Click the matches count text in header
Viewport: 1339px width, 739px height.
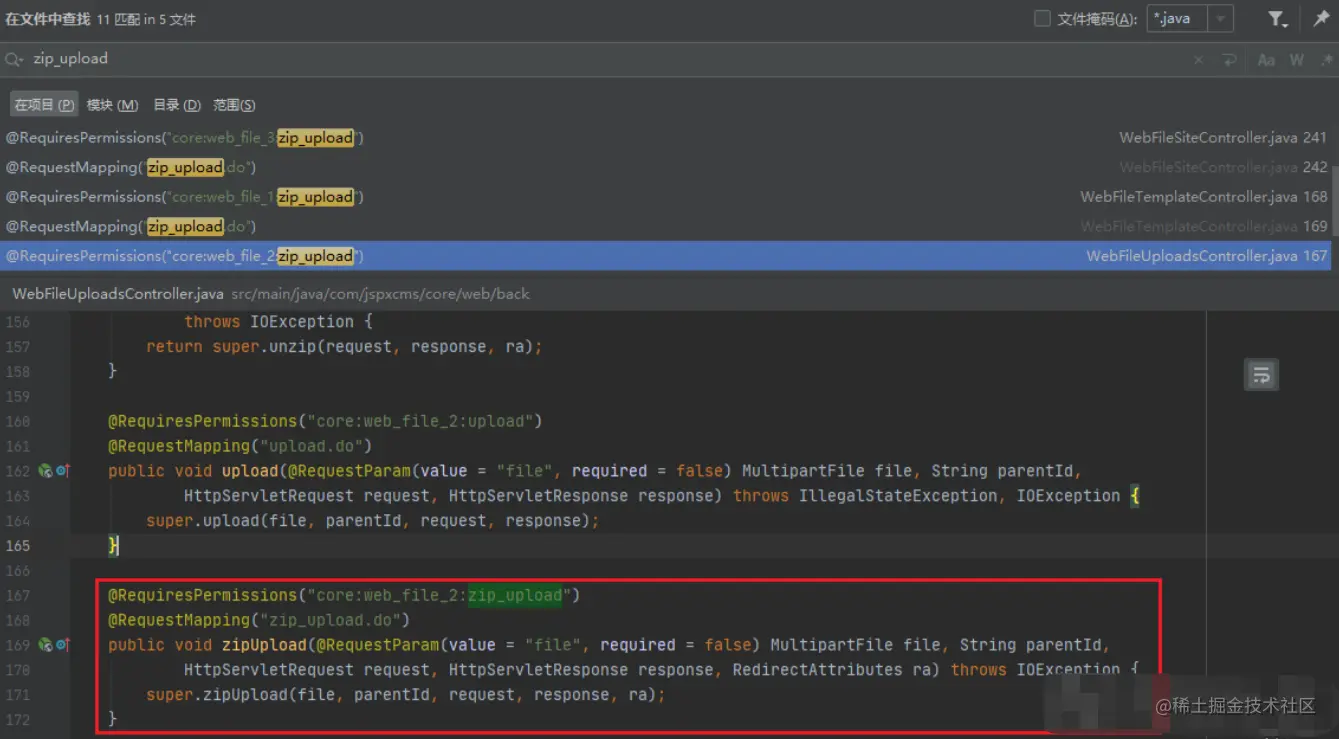(146, 19)
